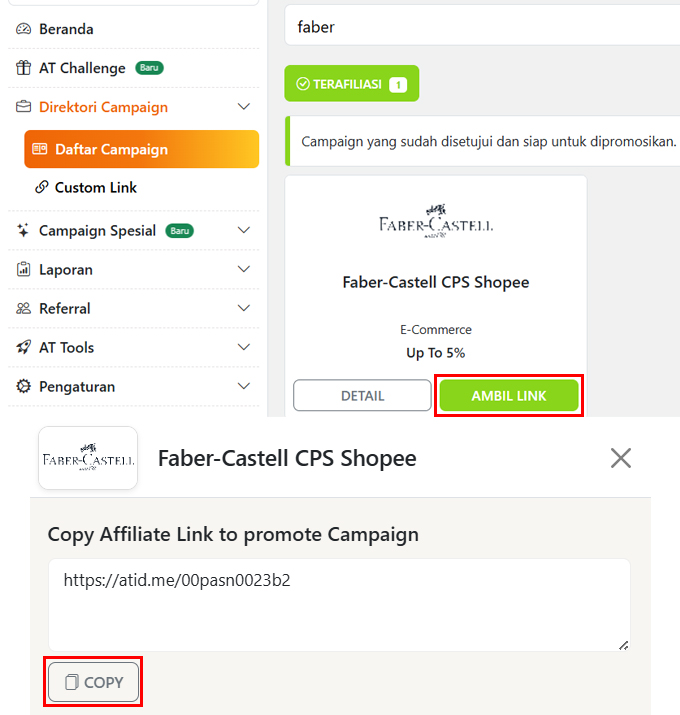Expand the Laporan submenu chevron
The width and height of the screenshot is (680, 715).
pyautogui.click(x=243, y=270)
